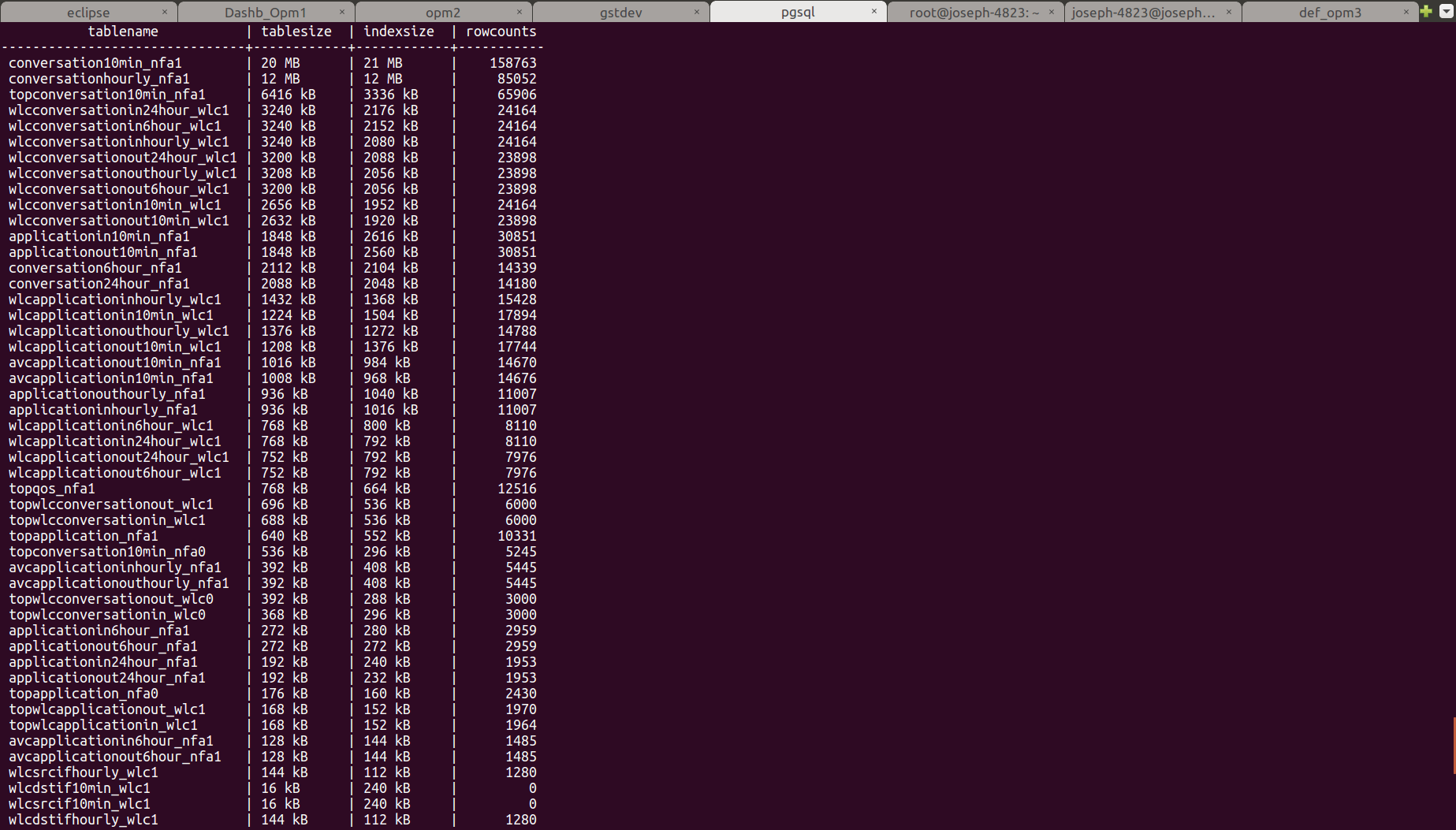Click wlcconversationout10min_wlc1 row name

[x=119, y=221]
